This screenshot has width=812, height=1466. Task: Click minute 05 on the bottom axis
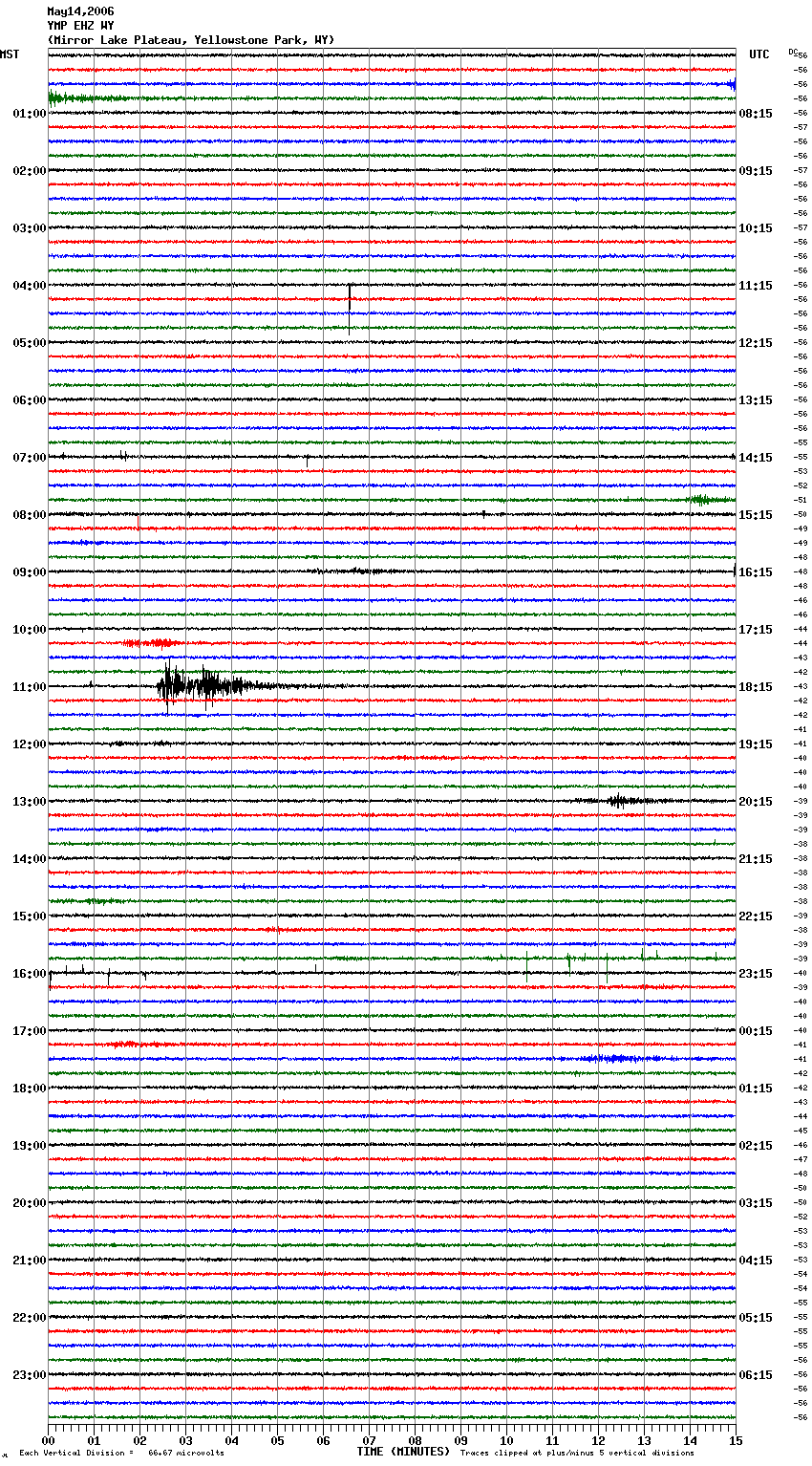pyautogui.click(x=277, y=1440)
